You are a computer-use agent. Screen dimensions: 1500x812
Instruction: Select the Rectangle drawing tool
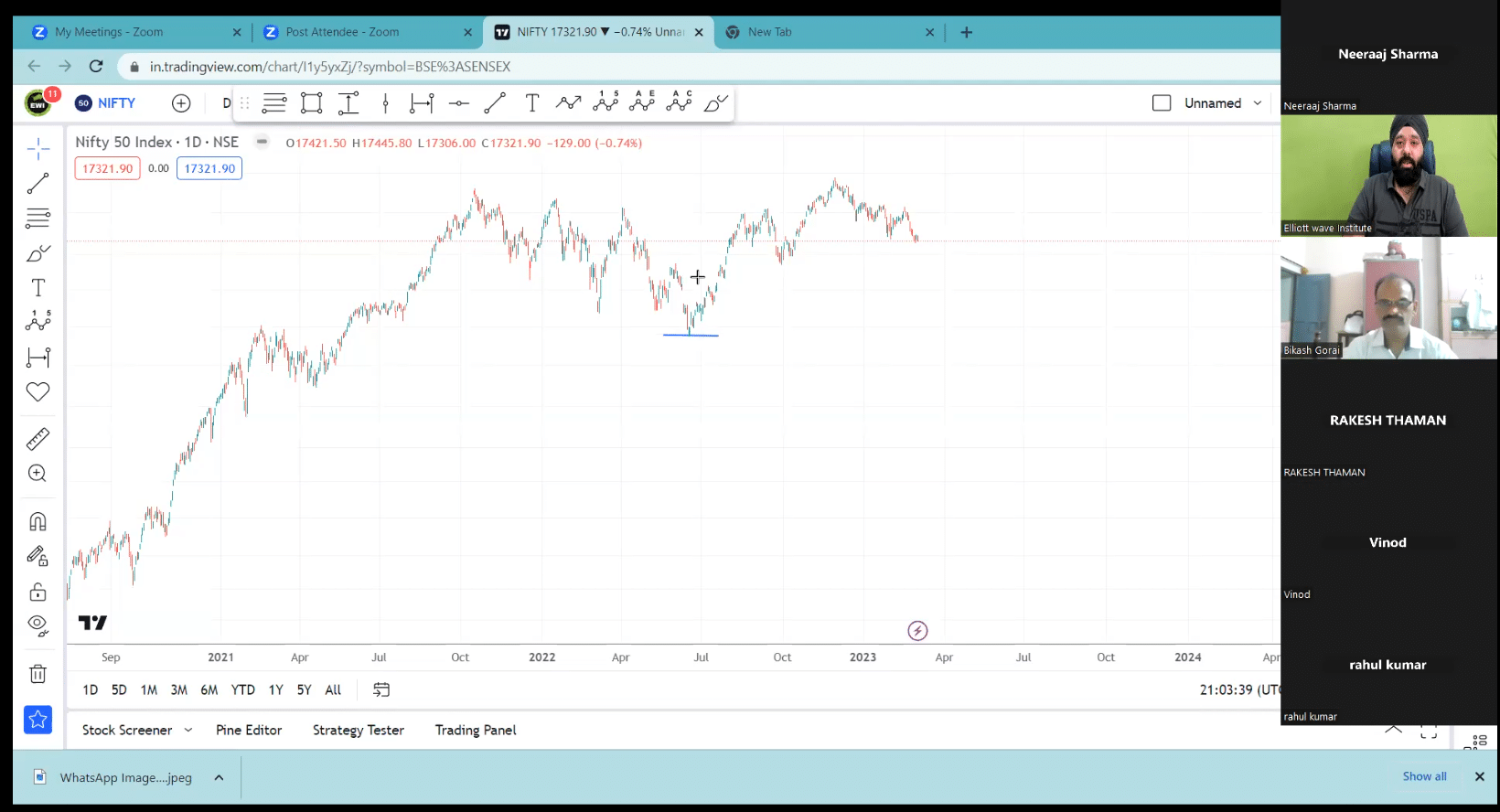311,103
